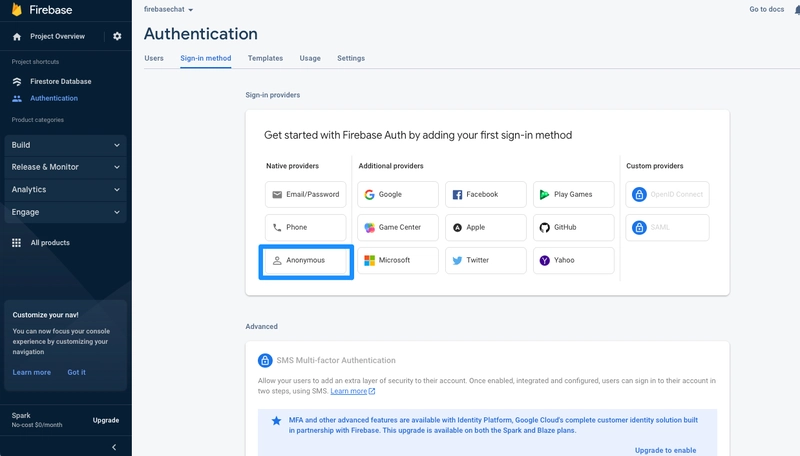Click the Firestore Database icon

point(17,82)
